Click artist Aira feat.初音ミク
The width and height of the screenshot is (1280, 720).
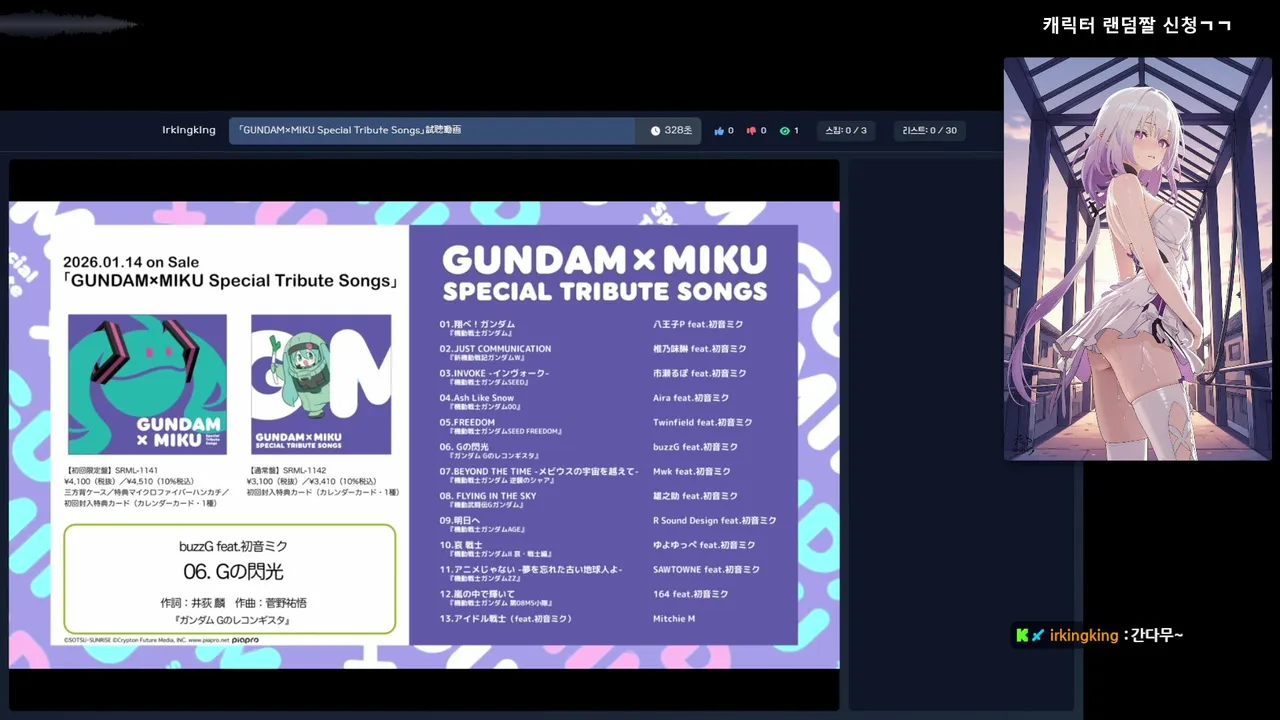coord(691,398)
